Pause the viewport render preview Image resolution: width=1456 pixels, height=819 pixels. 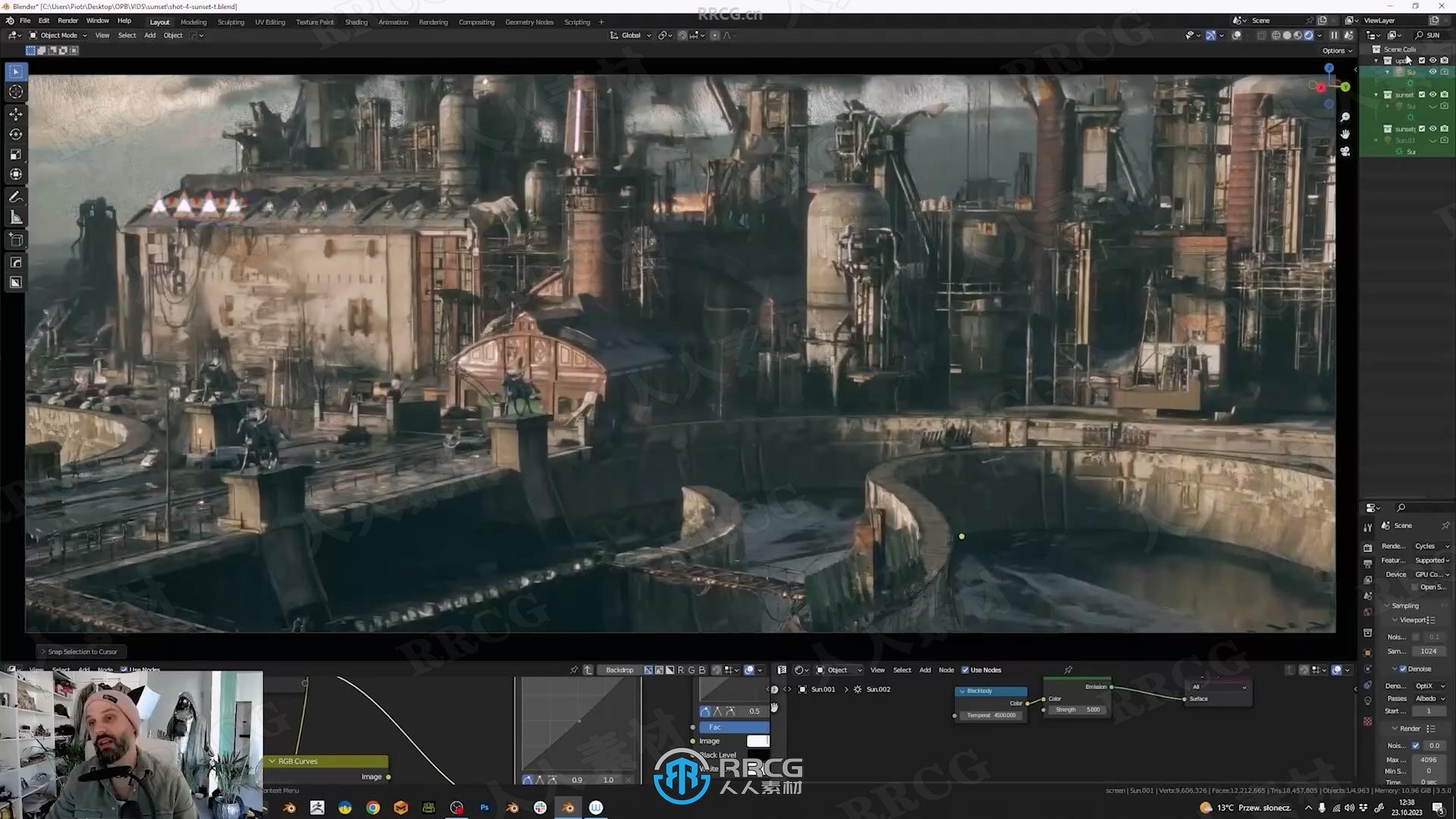[1334, 36]
